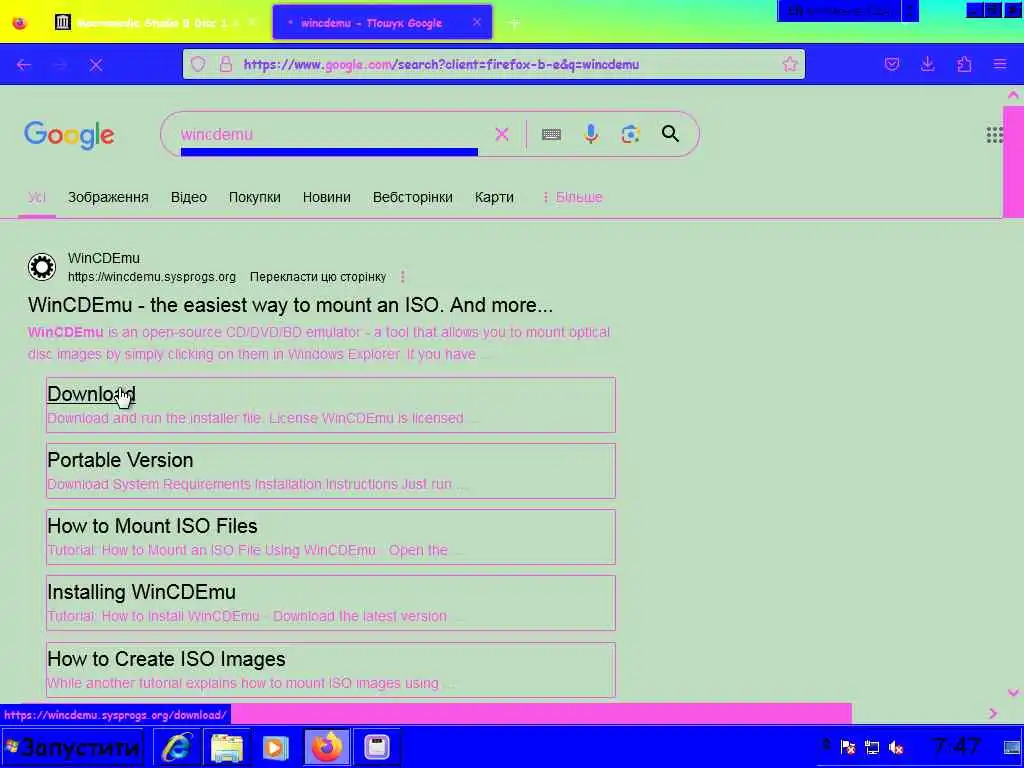Show desktop using the far-right taskbar button
Screen dimensions: 1024x768
[1012, 747]
